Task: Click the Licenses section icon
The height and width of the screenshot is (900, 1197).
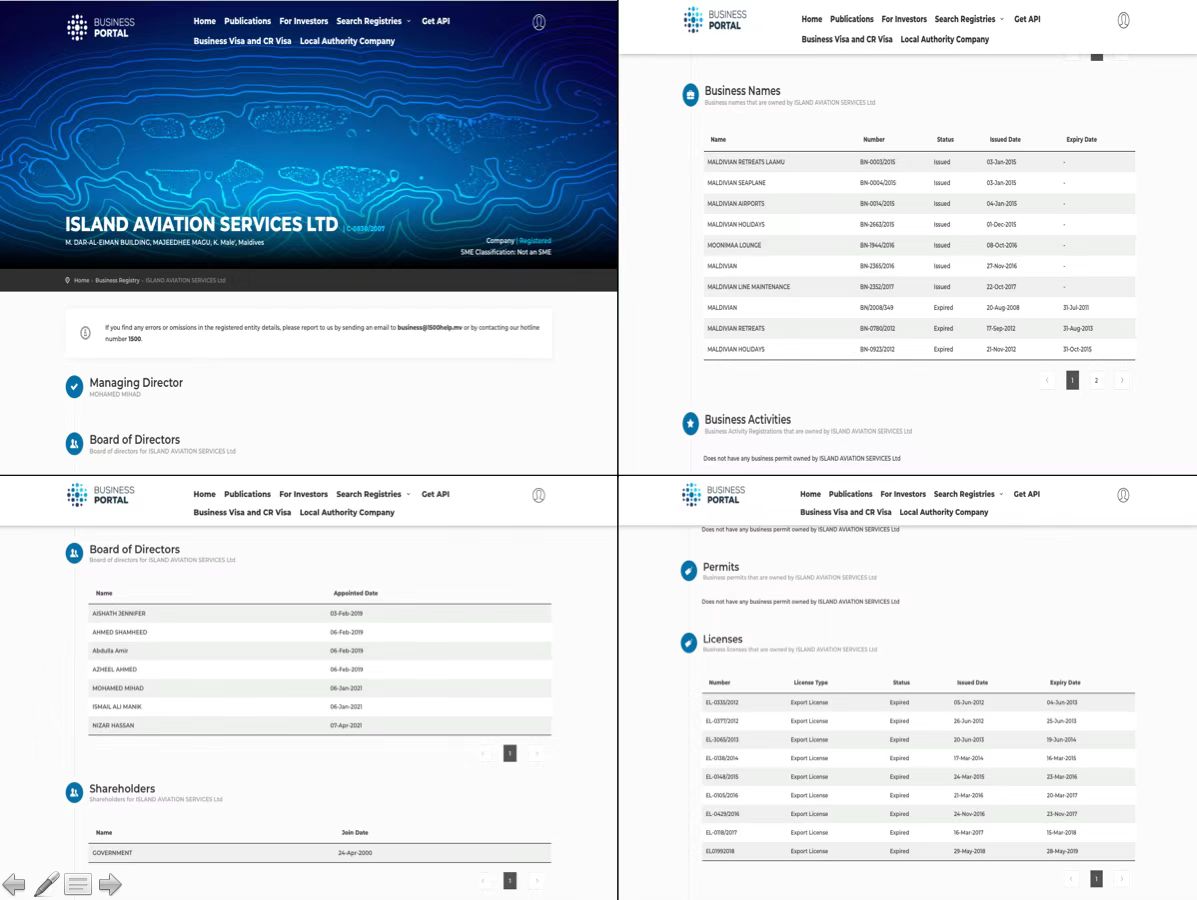Action: (689, 643)
